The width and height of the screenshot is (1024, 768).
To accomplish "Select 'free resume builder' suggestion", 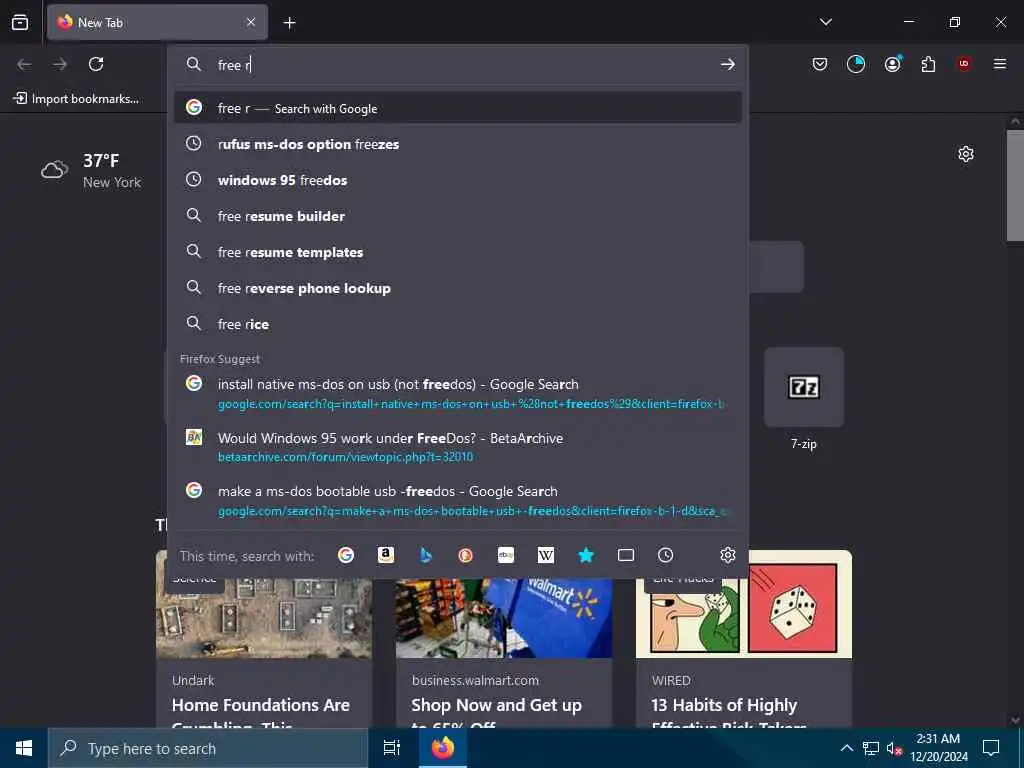I will coord(458,216).
